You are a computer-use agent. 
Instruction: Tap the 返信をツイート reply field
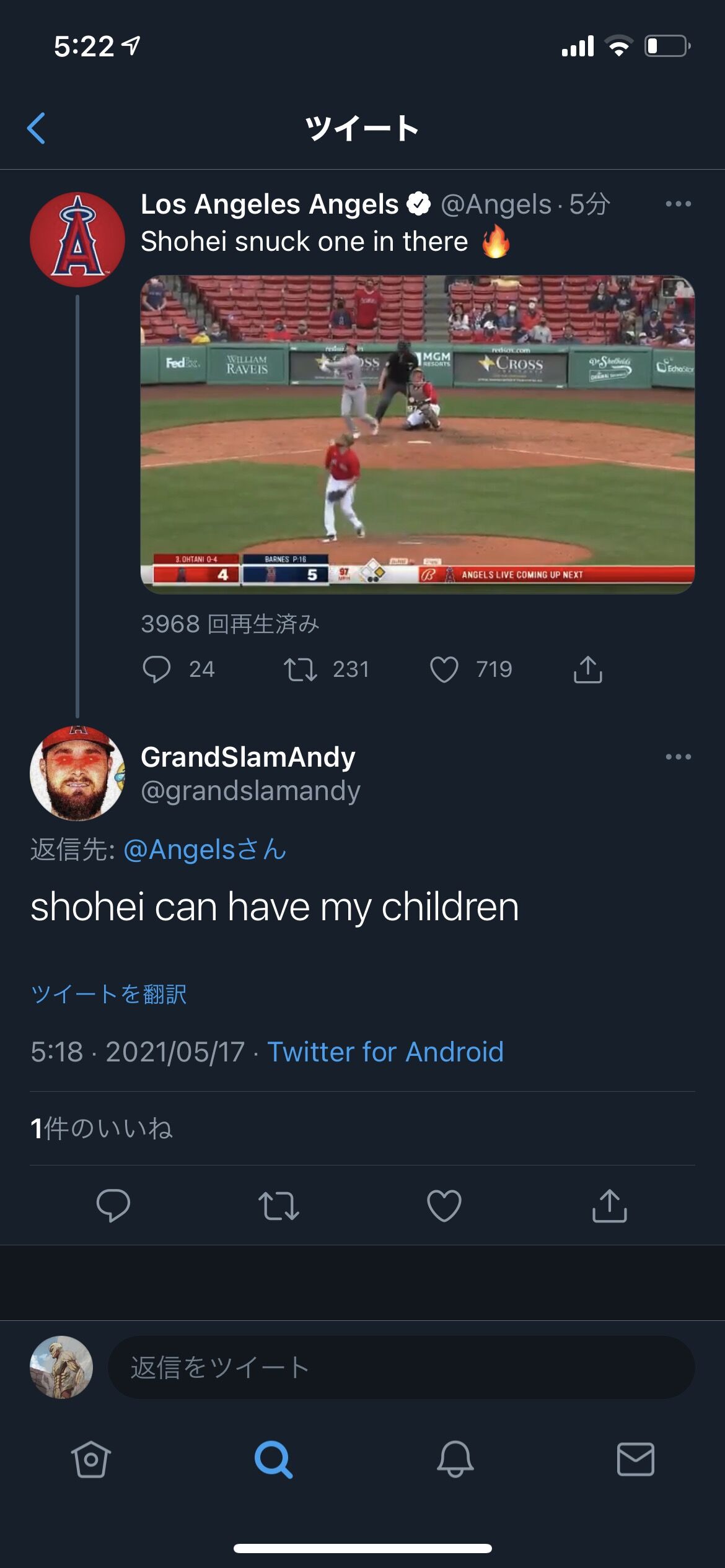click(402, 1367)
